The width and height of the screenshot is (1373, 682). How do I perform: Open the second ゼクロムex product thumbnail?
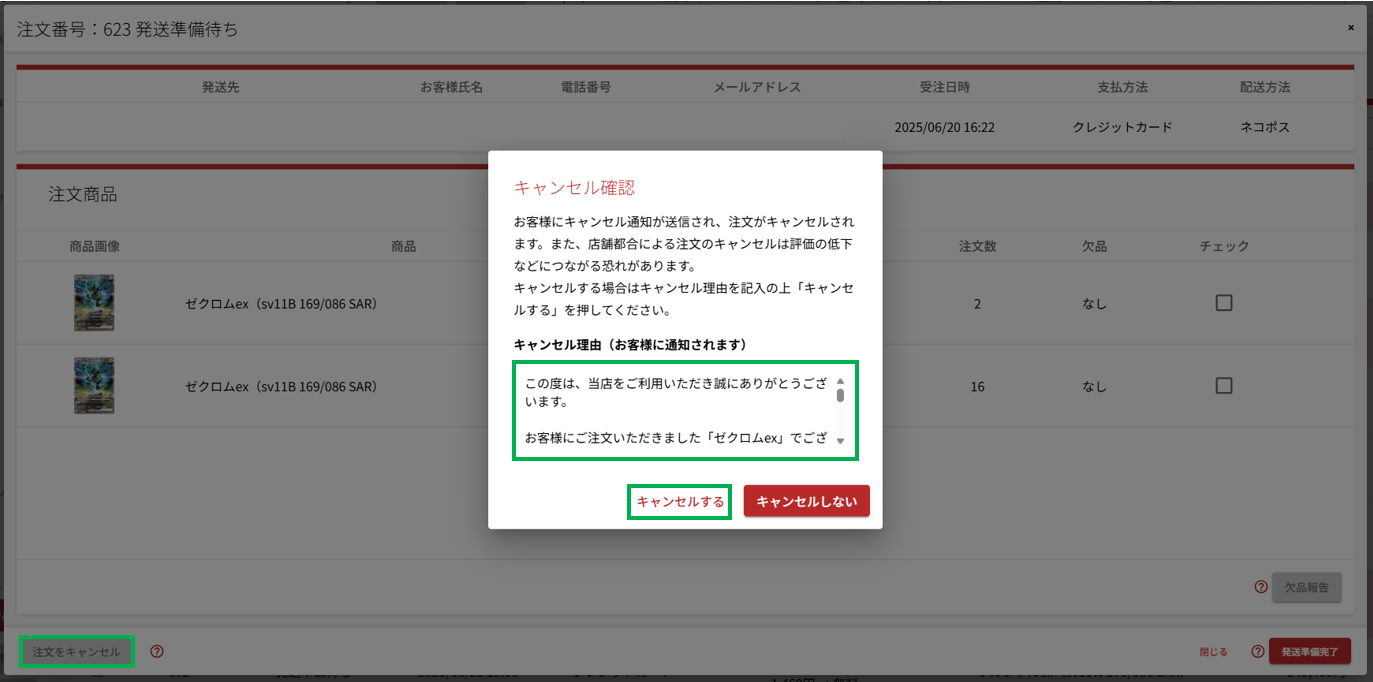click(94, 386)
